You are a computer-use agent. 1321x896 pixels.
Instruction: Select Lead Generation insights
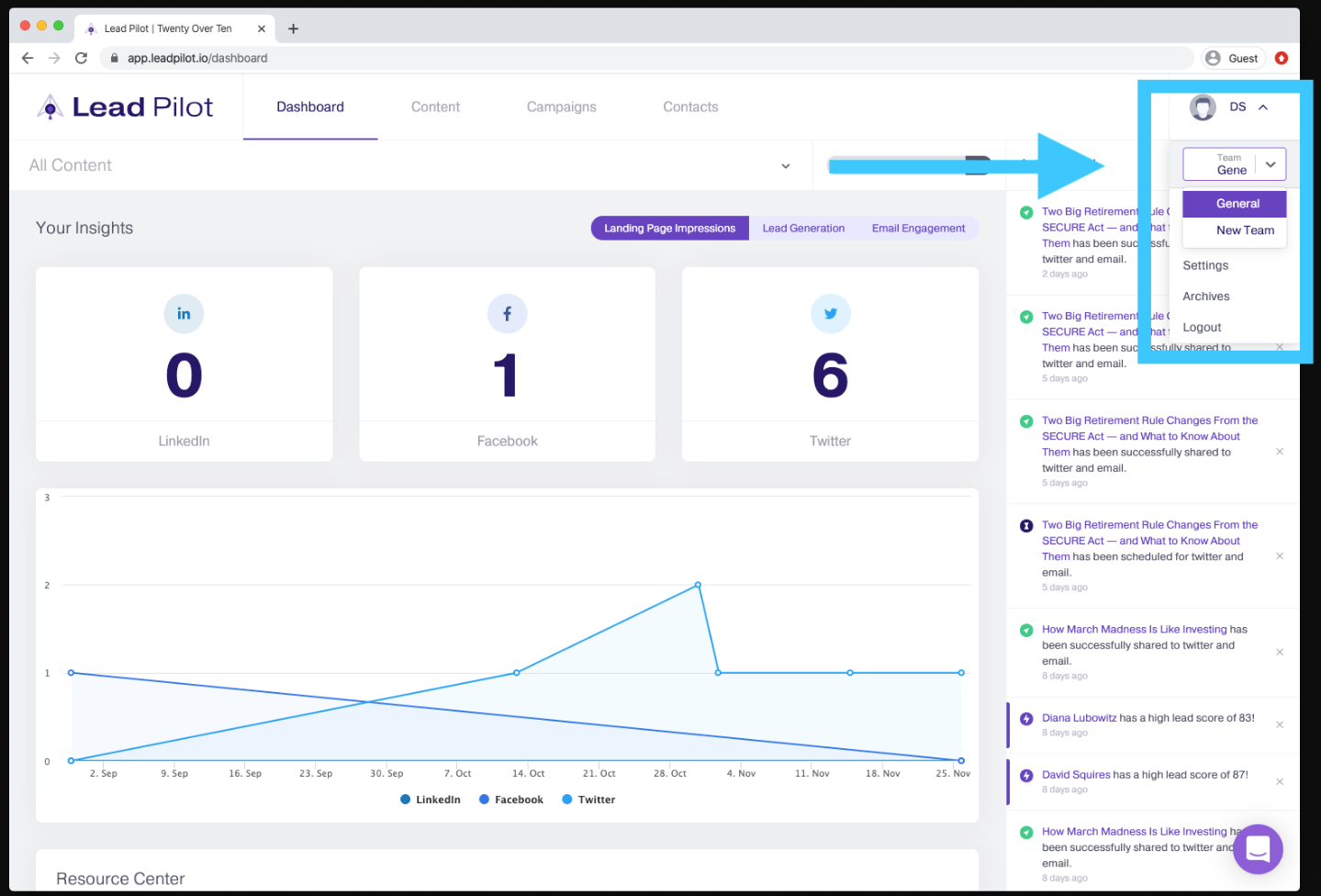point(803,229)
